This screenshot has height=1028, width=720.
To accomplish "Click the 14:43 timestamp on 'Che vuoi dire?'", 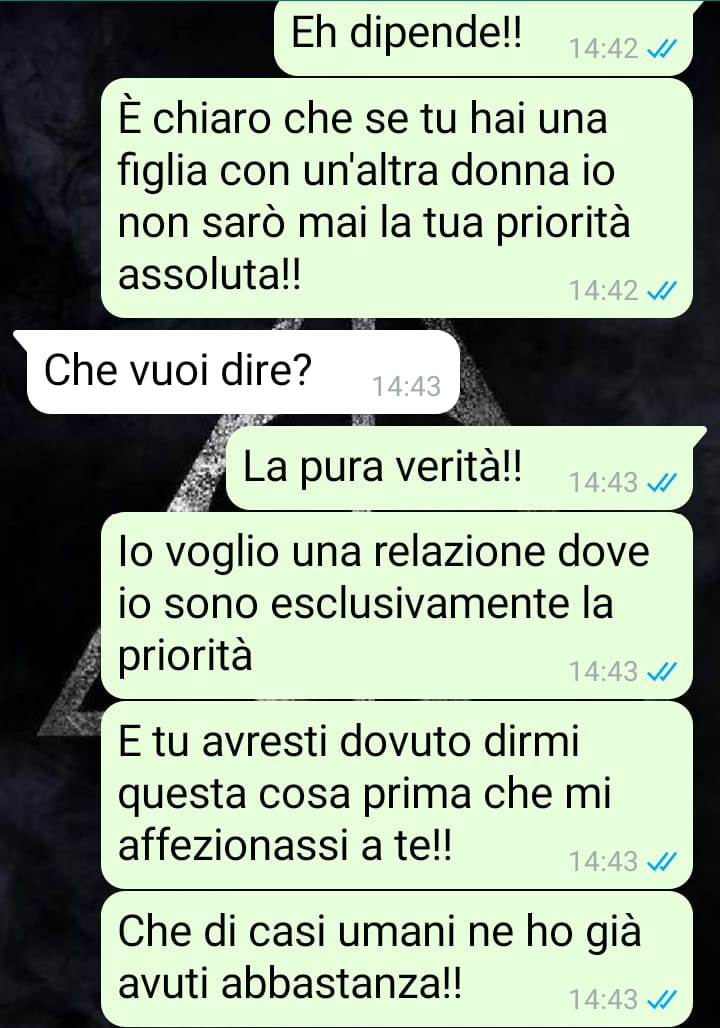I will click(407, 386).
